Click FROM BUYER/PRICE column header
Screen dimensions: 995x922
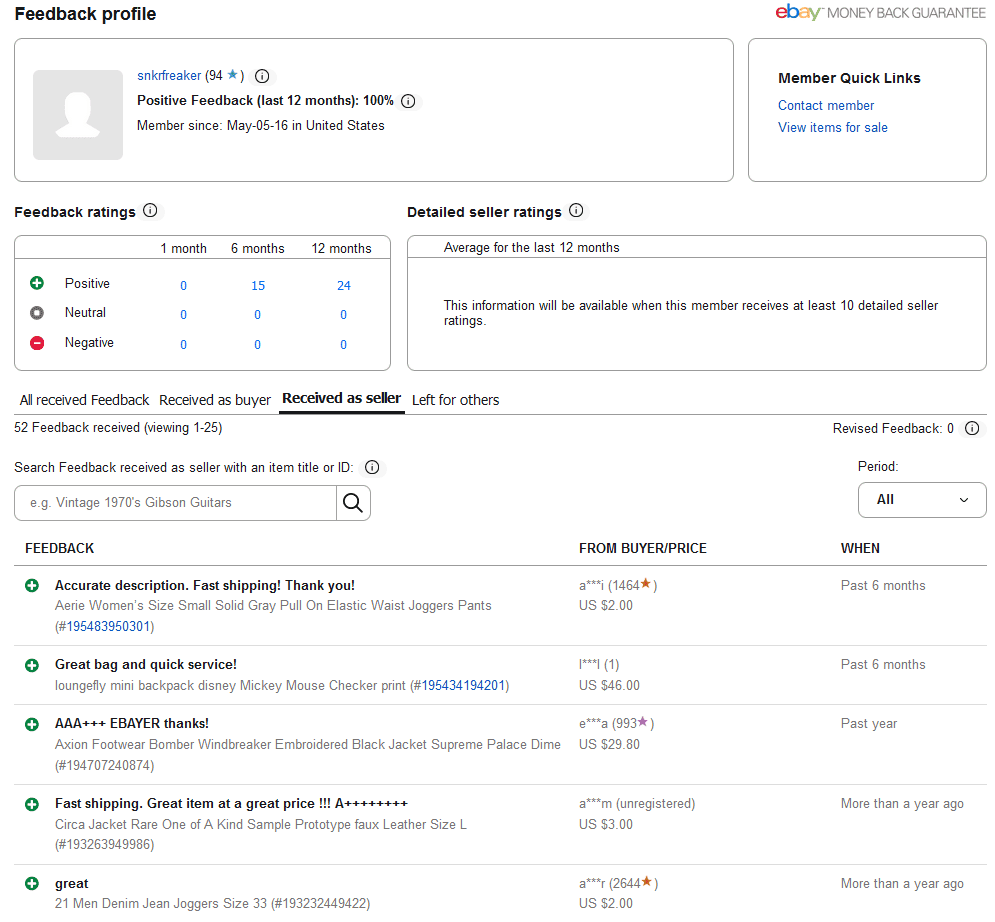pos(643,548)
